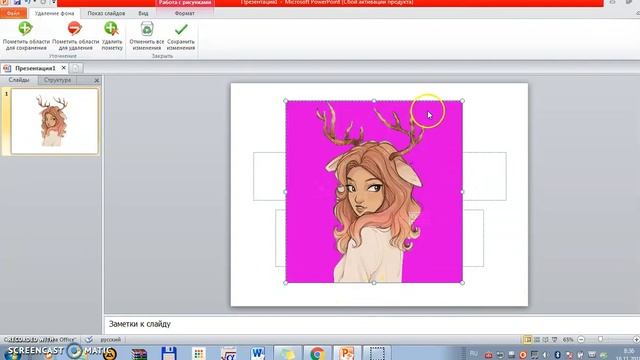Screen dimensions: 640x360
Task: Click the zoom out minus button
Action: tap(581, 339)
